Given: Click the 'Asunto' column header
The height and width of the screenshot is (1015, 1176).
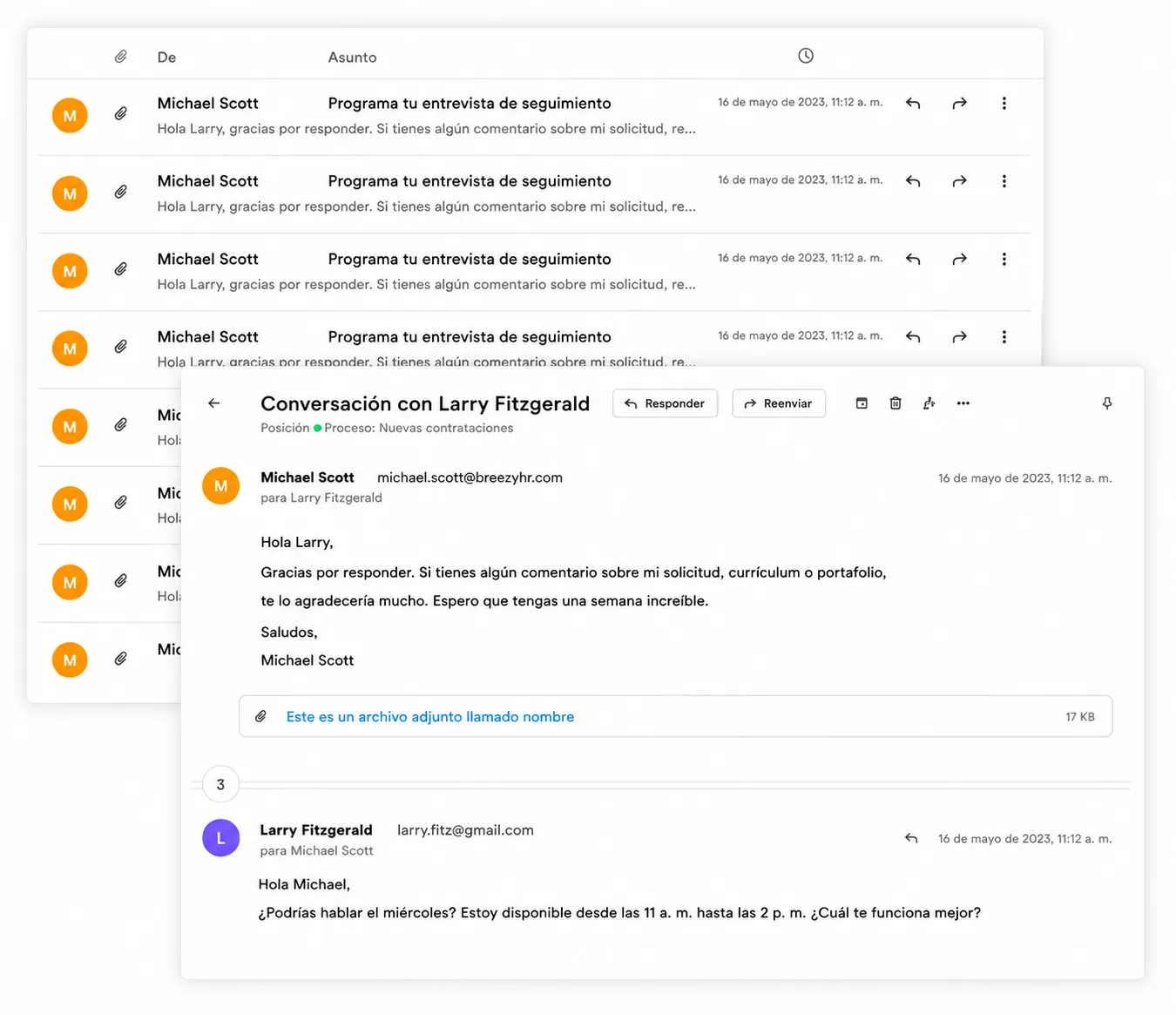Looking at the screenshot, I should 352,58.
